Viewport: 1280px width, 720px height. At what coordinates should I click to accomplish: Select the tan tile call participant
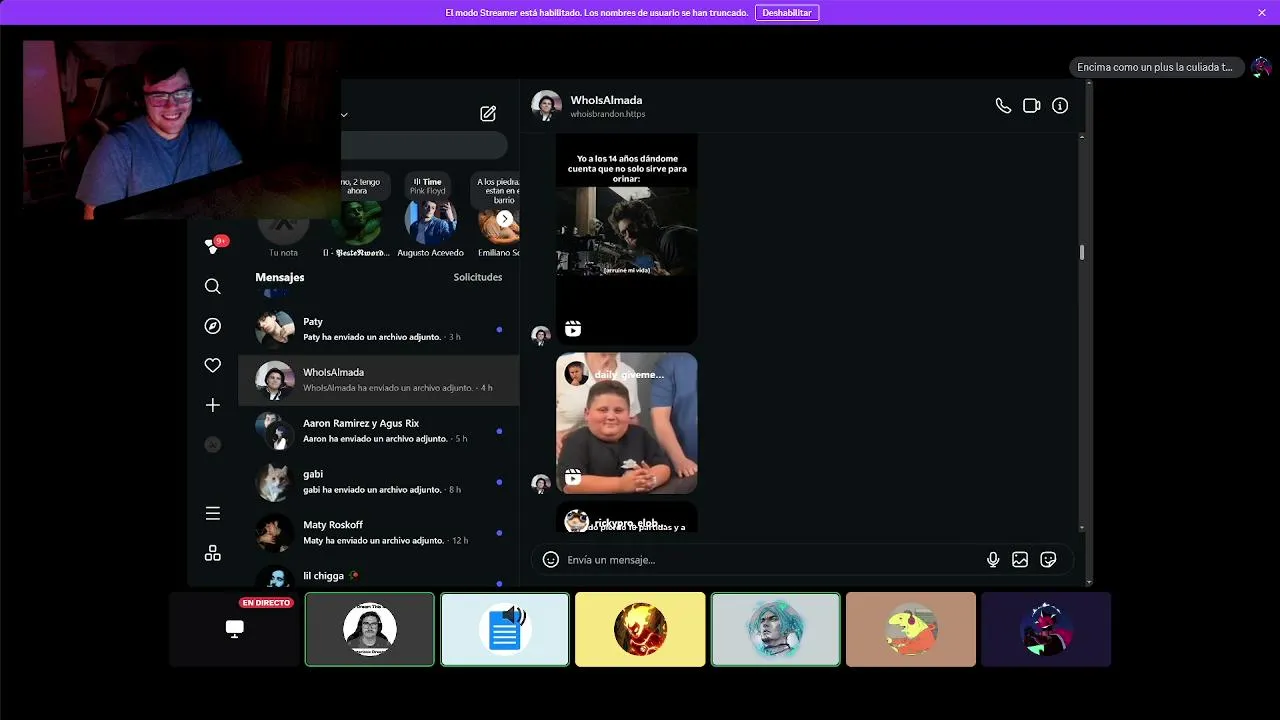[x=911, y=629]
